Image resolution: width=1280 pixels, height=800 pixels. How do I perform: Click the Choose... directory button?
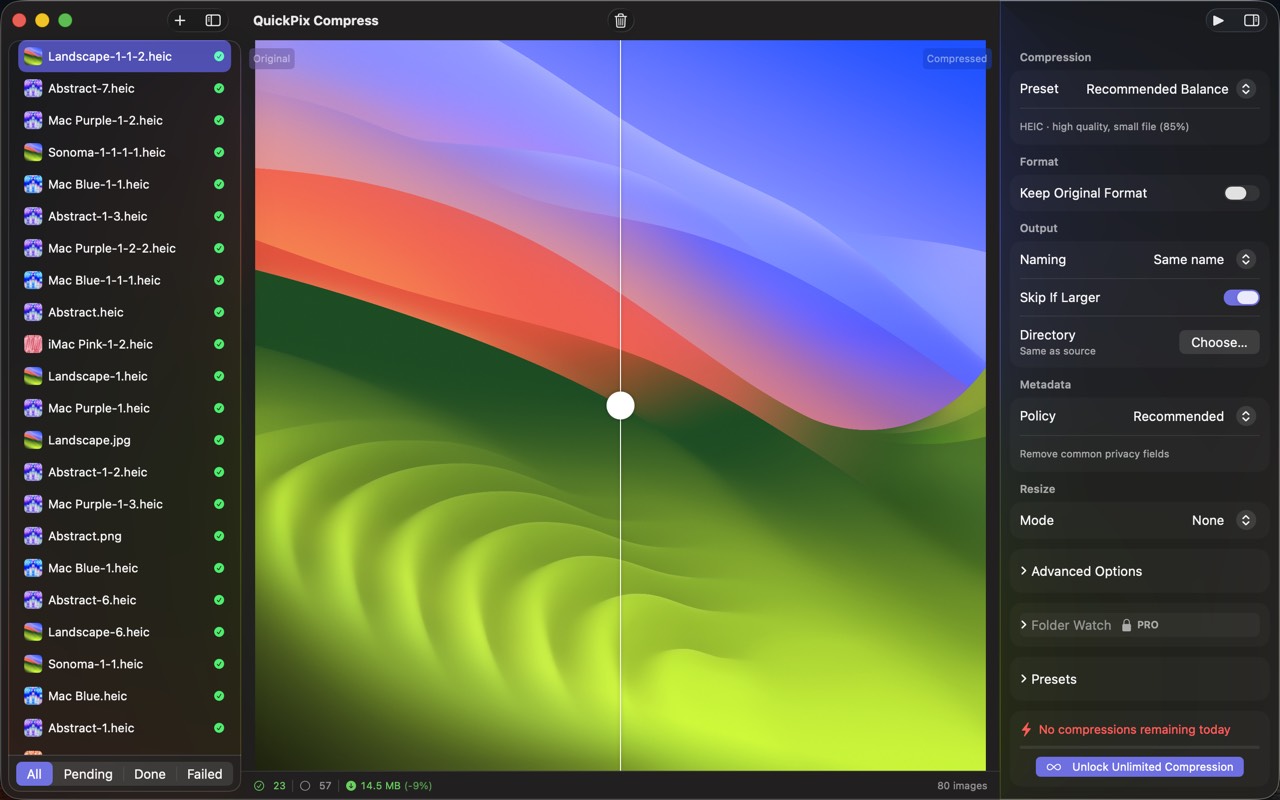coord(1219,342)
